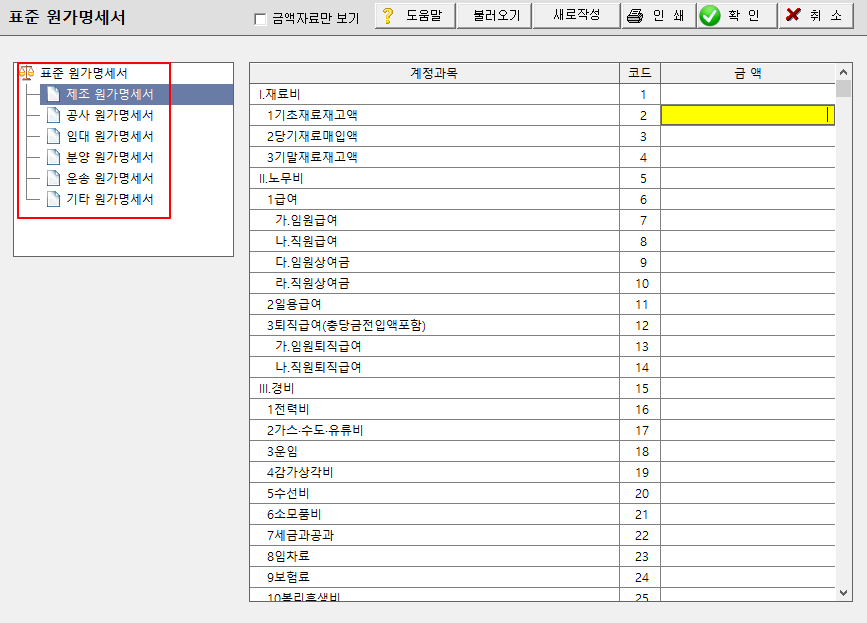Click the 3퇴직급여(충당금전입액포함) row label

coord(346,325)
